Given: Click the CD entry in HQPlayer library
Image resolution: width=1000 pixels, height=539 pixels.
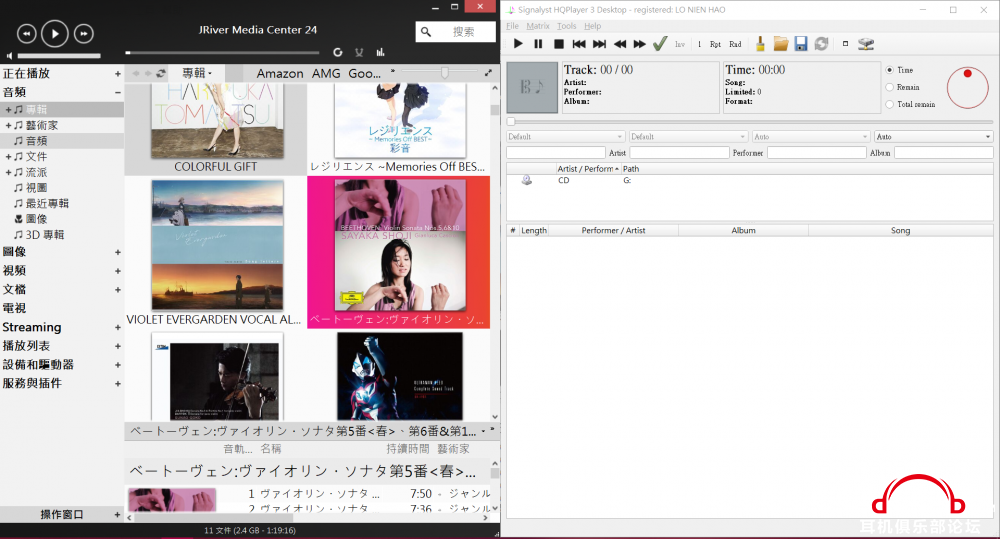Looking at the screenshot, I should tap(564, 181).
